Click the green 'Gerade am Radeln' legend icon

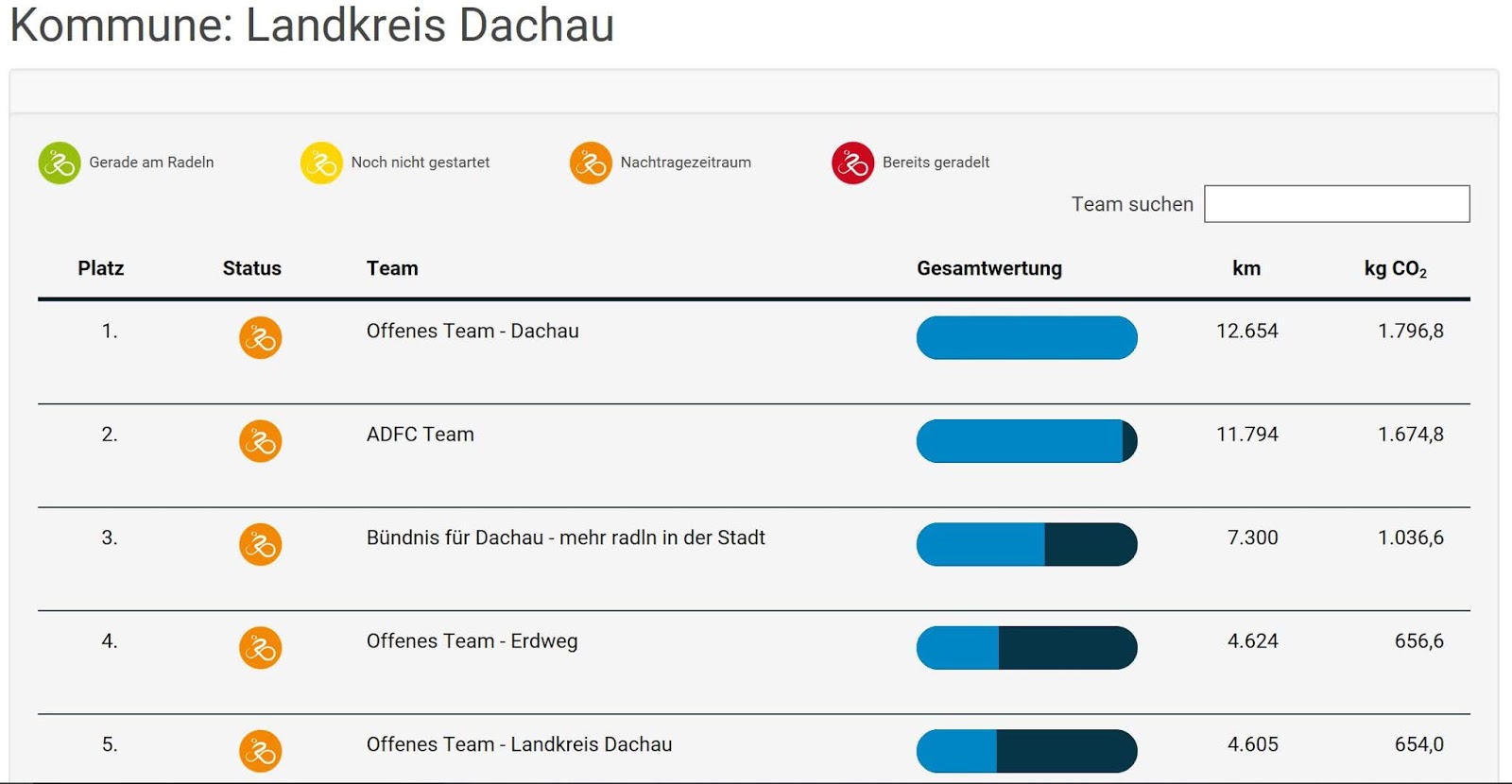click(x=60, y=163)
